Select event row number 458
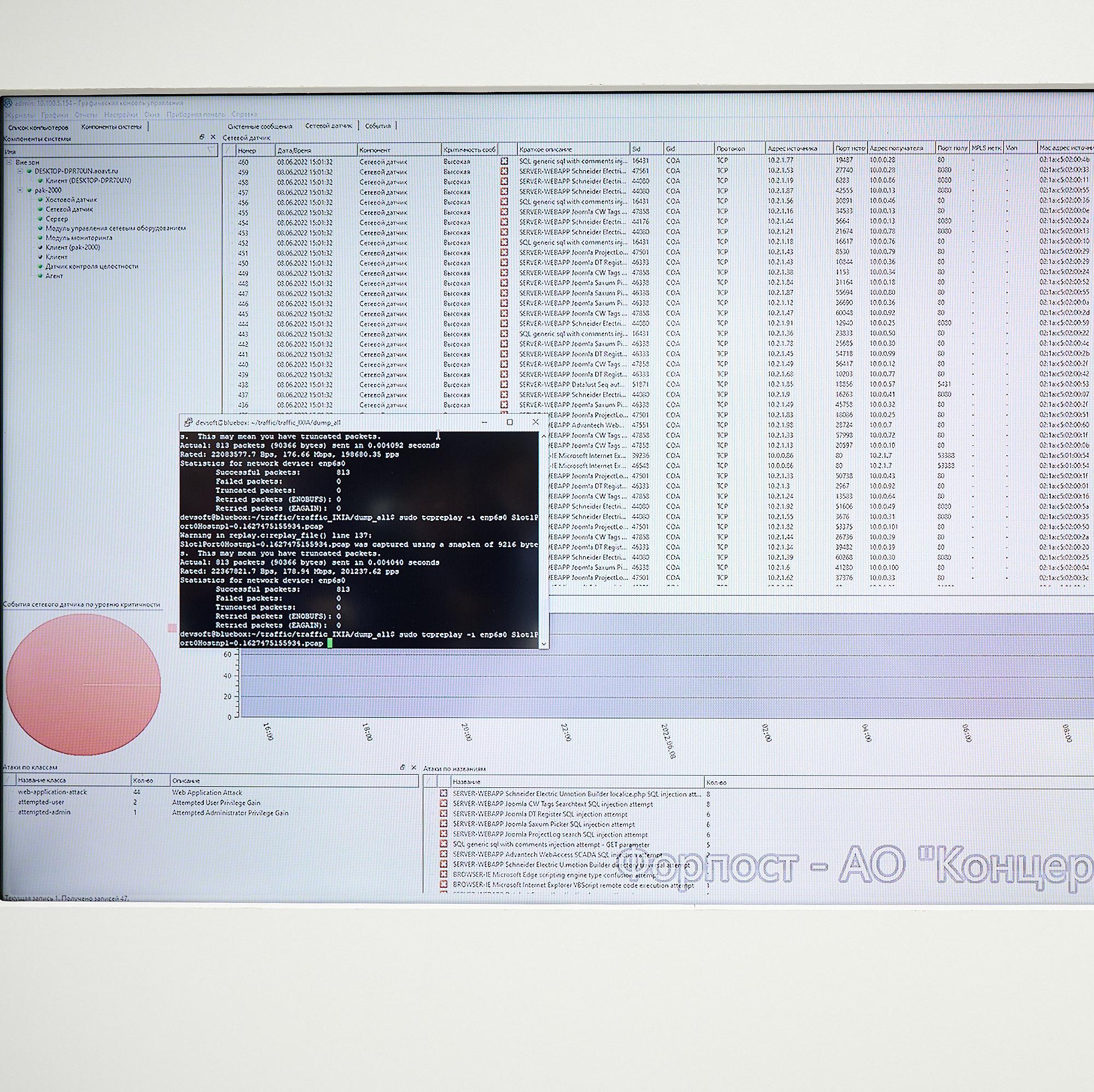Image resolution: width=1094 pixels, height=1092 pixels. point(657,182)
